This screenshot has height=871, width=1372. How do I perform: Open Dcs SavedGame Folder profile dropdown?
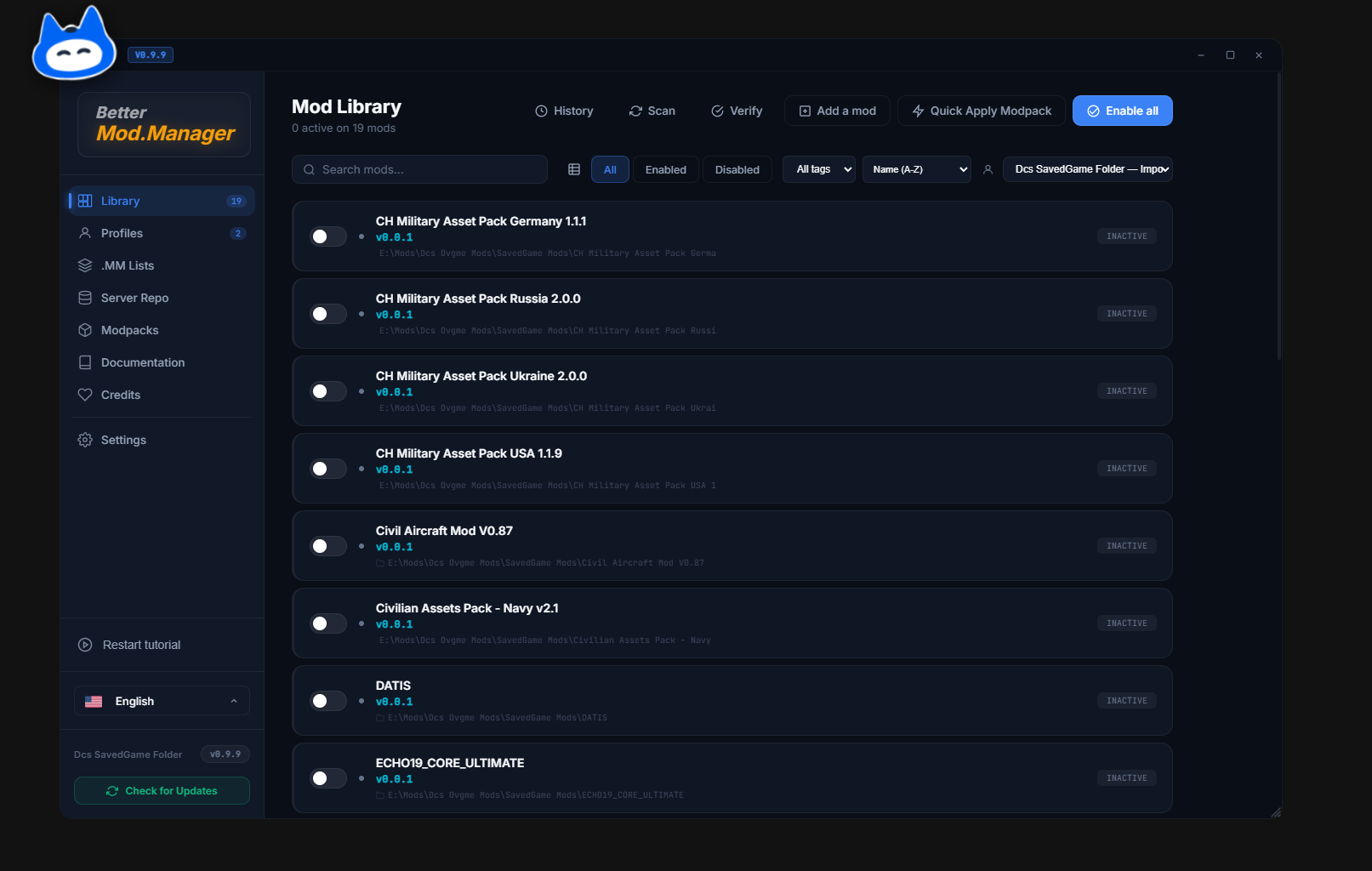(x=1088, y=169)
